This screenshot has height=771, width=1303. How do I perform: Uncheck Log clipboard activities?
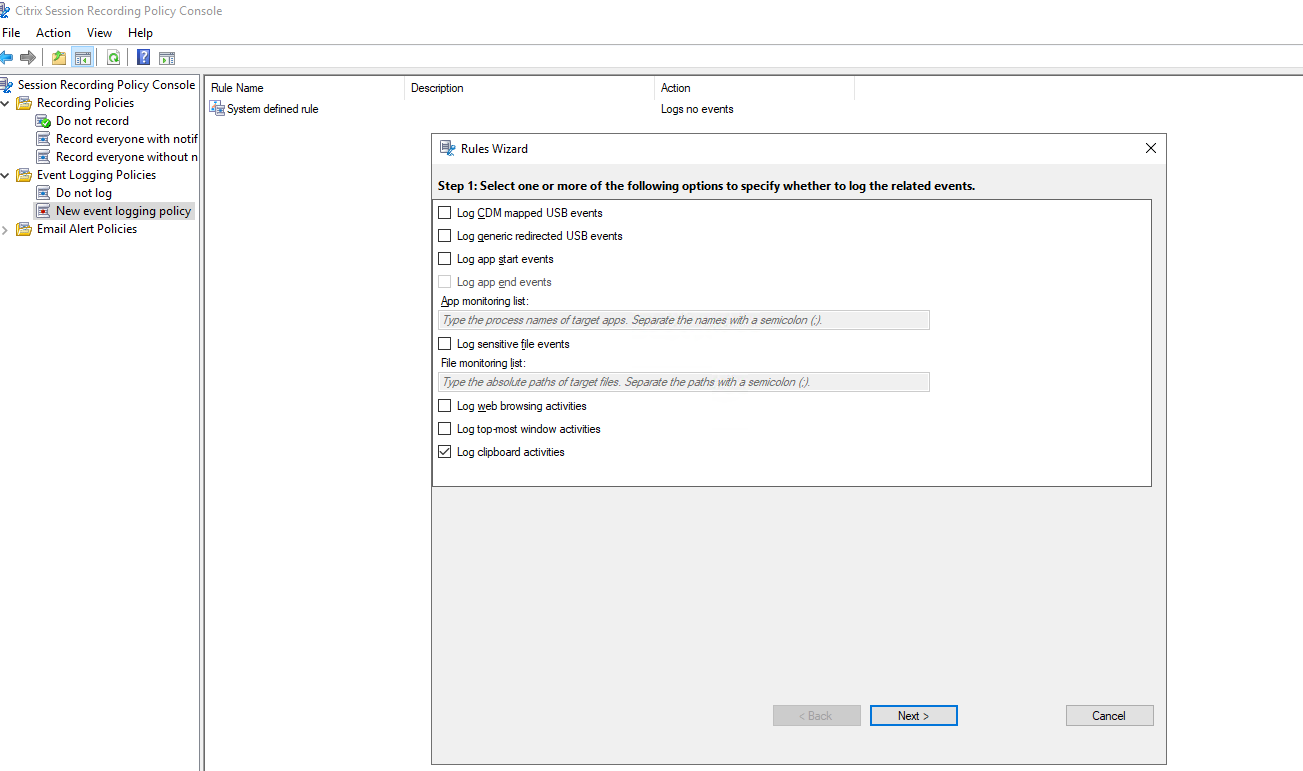tap(445, 452)
